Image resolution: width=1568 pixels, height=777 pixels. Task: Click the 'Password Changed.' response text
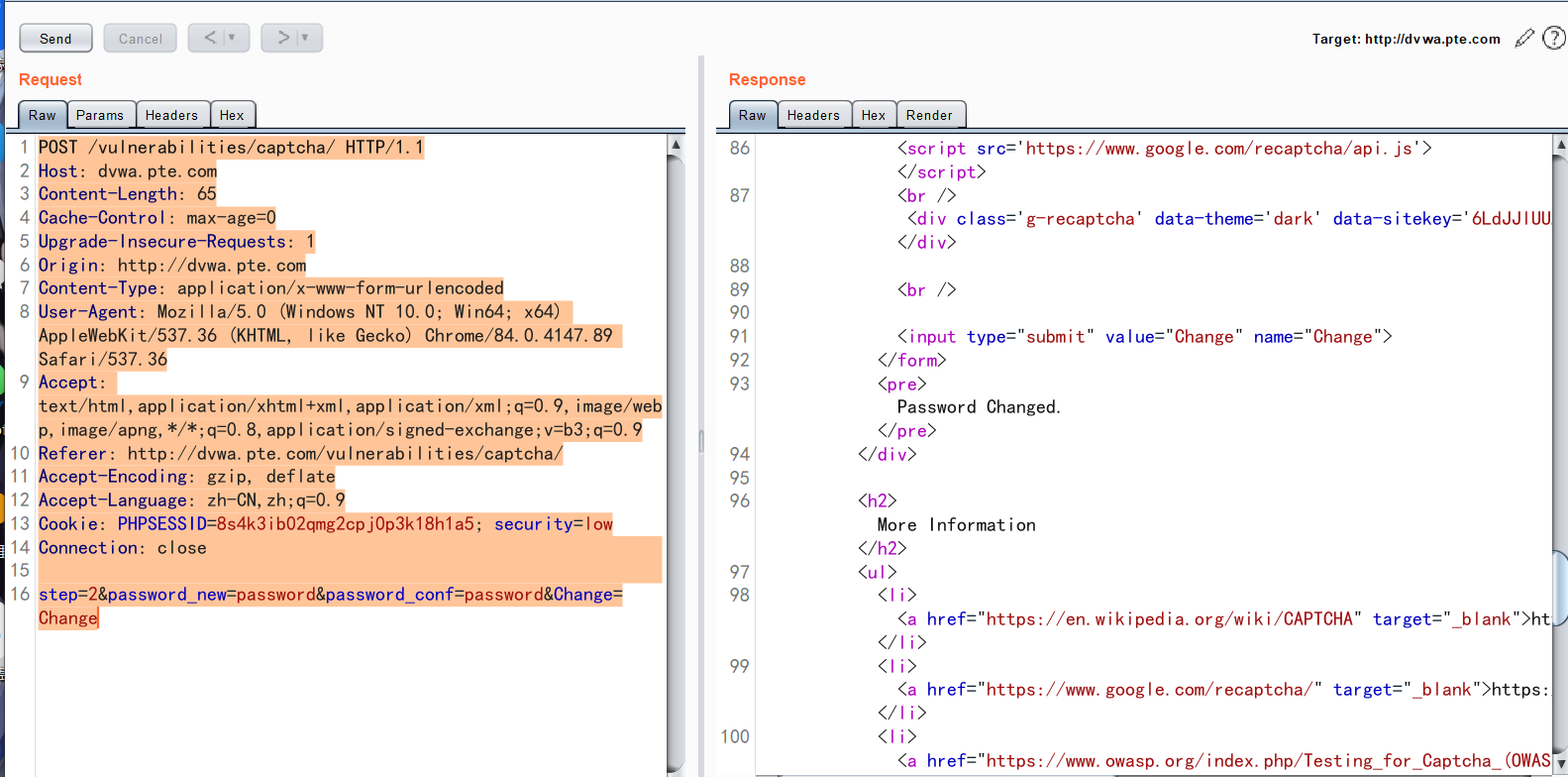tap(979, 407)
